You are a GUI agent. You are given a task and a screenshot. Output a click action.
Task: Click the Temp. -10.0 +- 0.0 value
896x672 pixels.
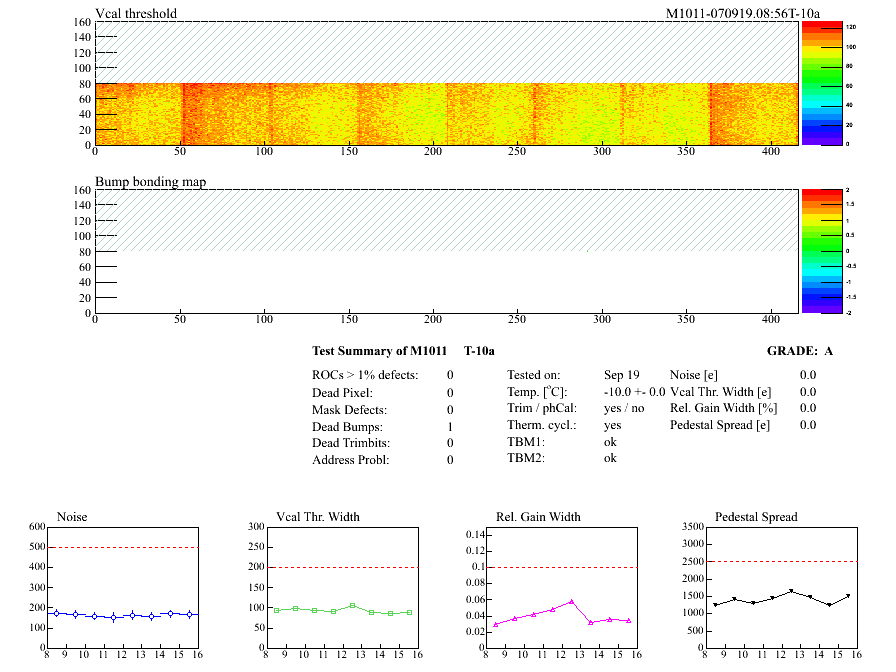pyautogui.click(x=634, y=392)
